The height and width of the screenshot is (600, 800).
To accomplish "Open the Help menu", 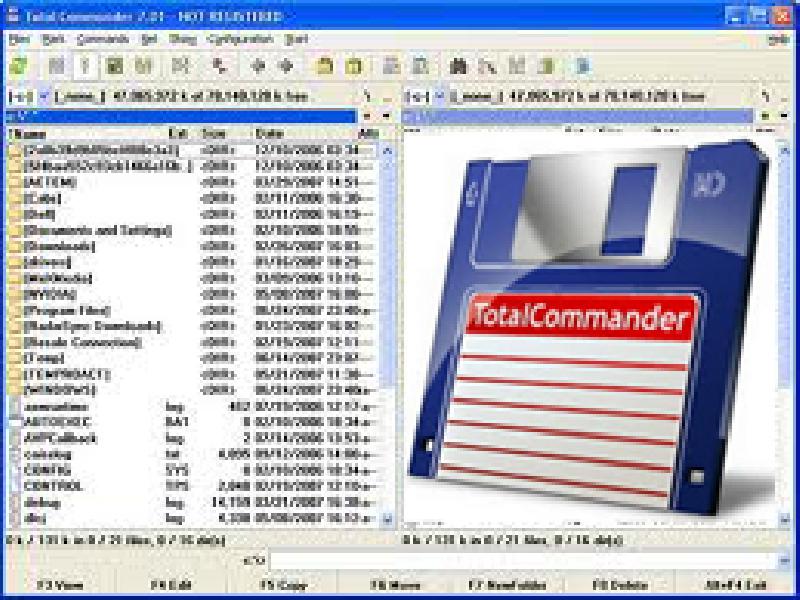I will [x=779, y=39].
